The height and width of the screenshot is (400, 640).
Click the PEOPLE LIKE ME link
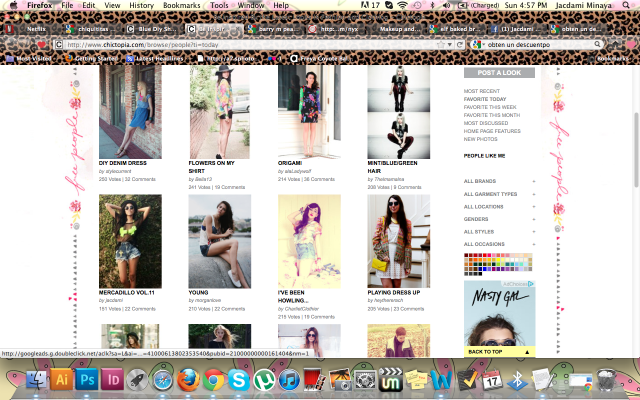pos(484,156)
